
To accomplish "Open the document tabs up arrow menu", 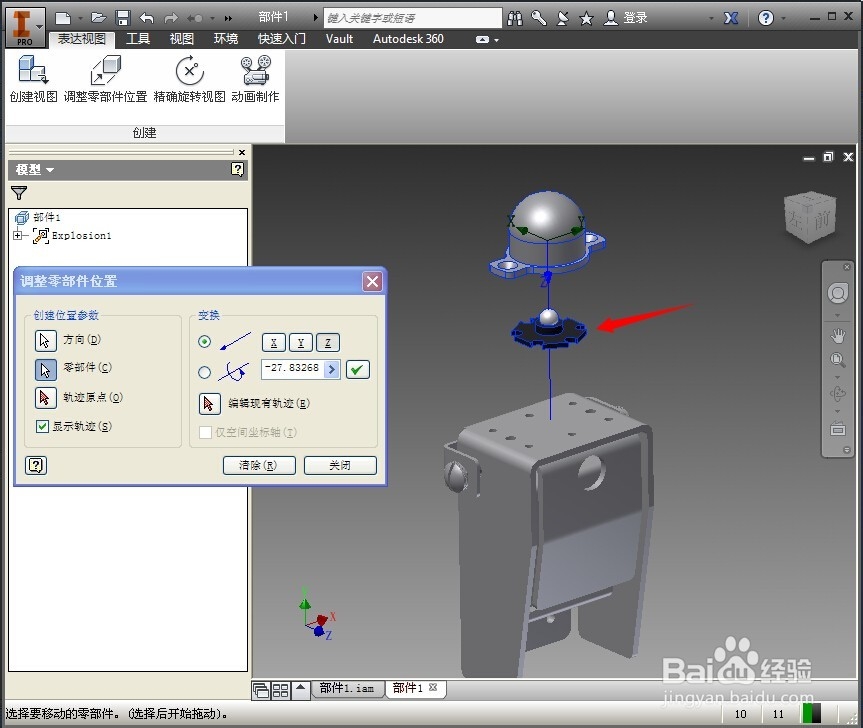I will [x=301, y=688].
